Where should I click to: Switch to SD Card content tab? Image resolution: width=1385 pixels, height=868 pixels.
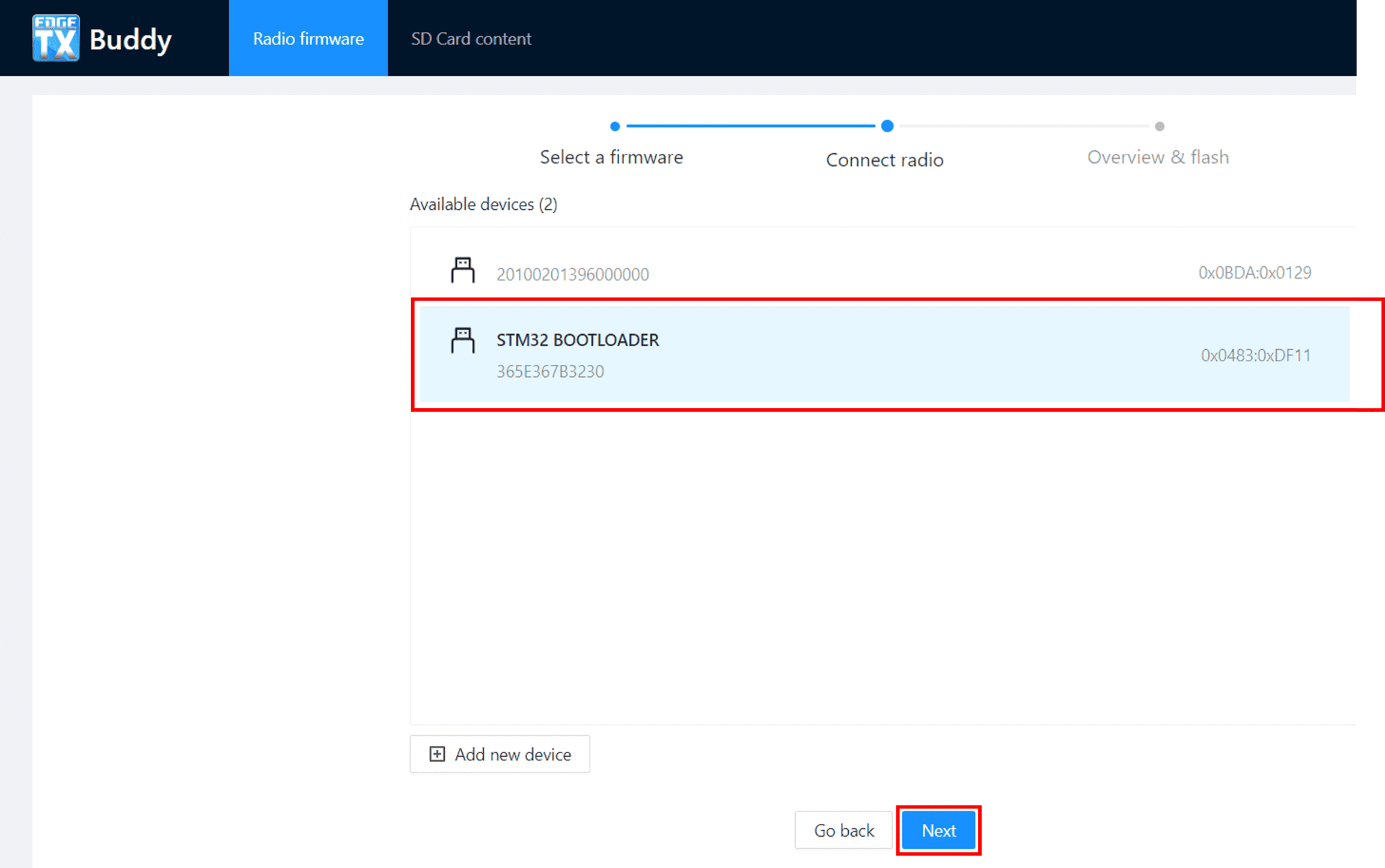(x=471, y=38)
